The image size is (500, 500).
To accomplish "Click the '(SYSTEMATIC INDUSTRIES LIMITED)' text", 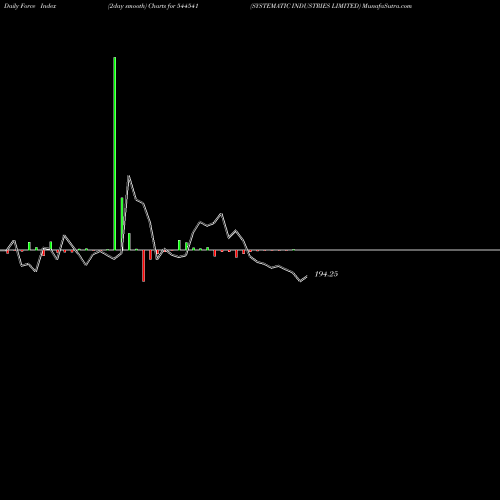I will pyautogui.click(x=305, y=6).
